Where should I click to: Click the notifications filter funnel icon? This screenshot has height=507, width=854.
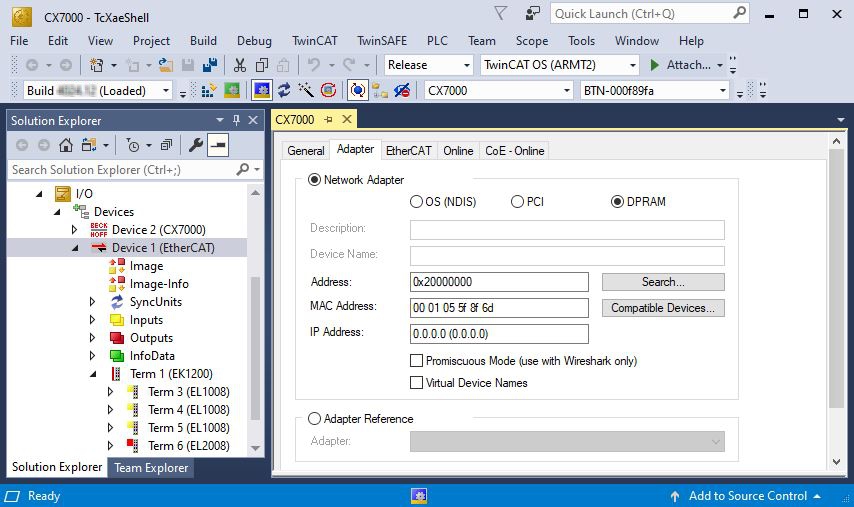click(x=501, y=13)
